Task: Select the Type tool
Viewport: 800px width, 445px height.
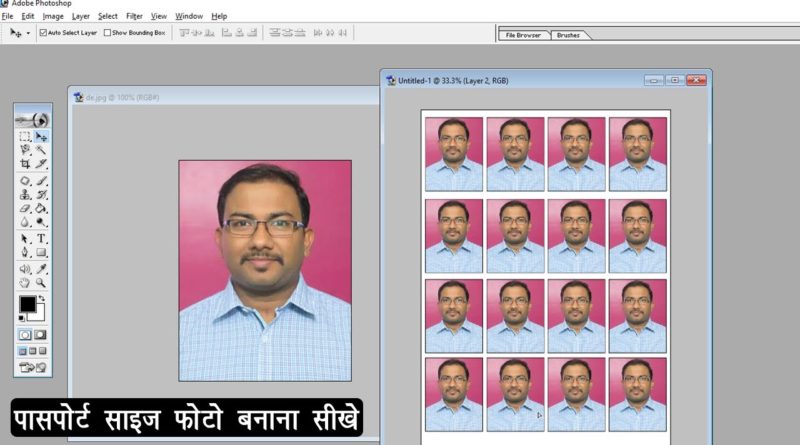Action: 41,239
